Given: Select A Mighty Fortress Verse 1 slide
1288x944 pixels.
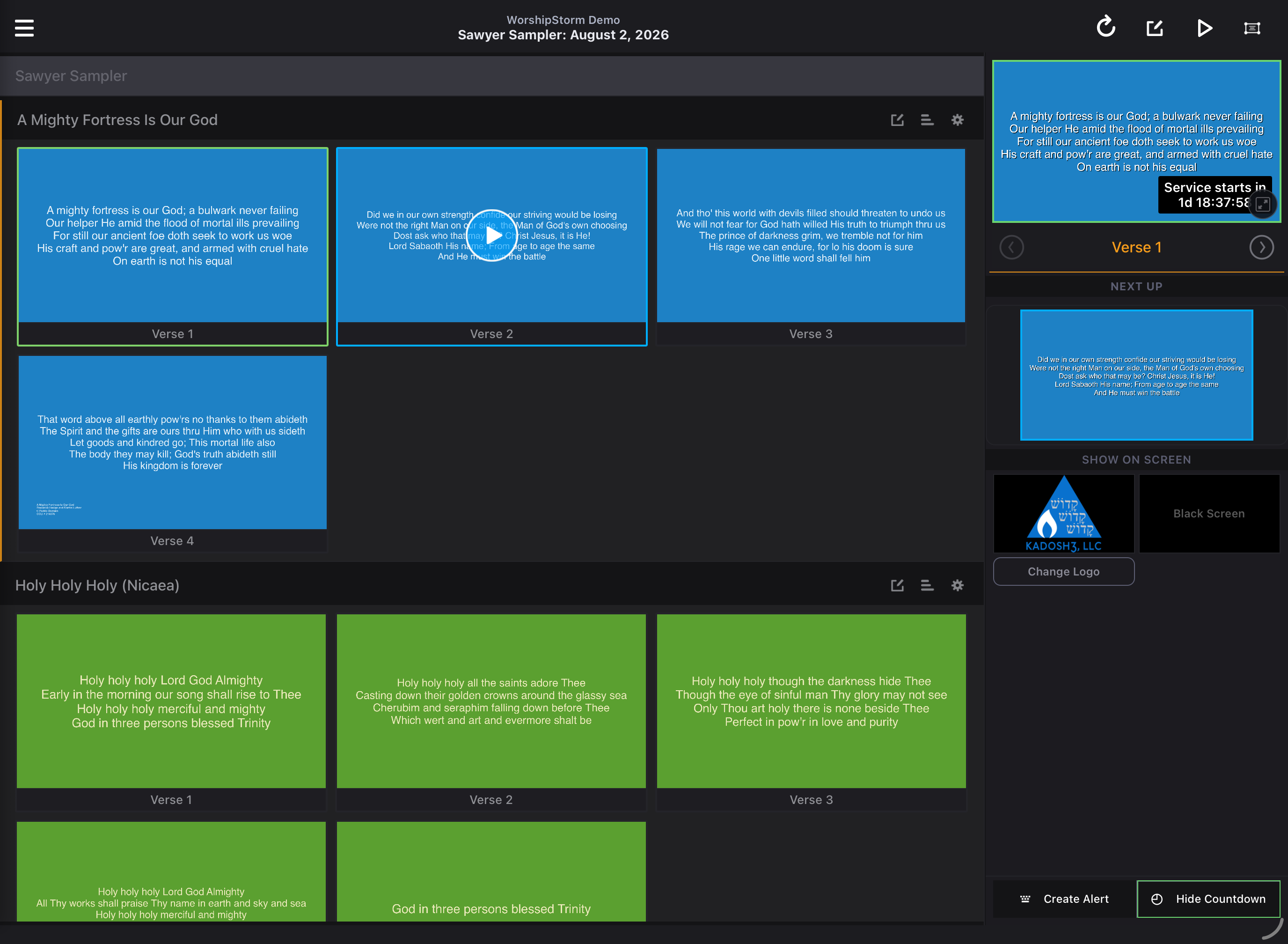Looking at the screenshot, I should pyautogui.click(x=173, y=246).
